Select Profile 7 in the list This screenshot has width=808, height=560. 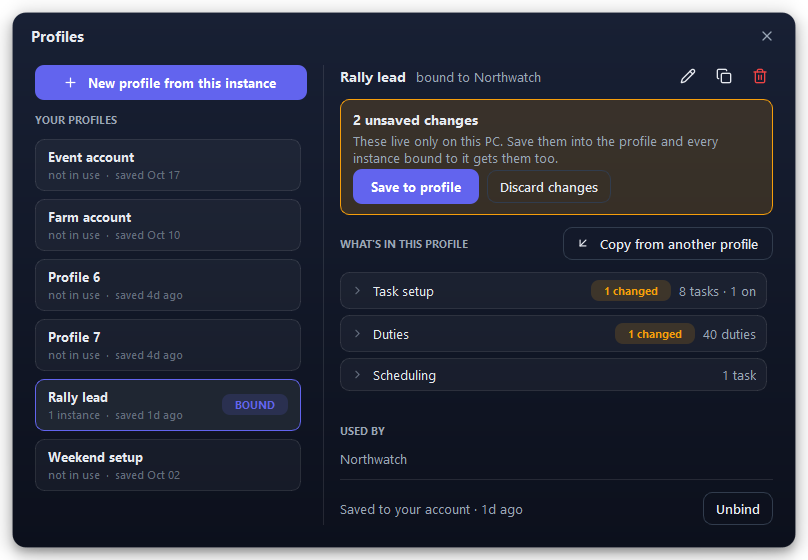point(167,345)
